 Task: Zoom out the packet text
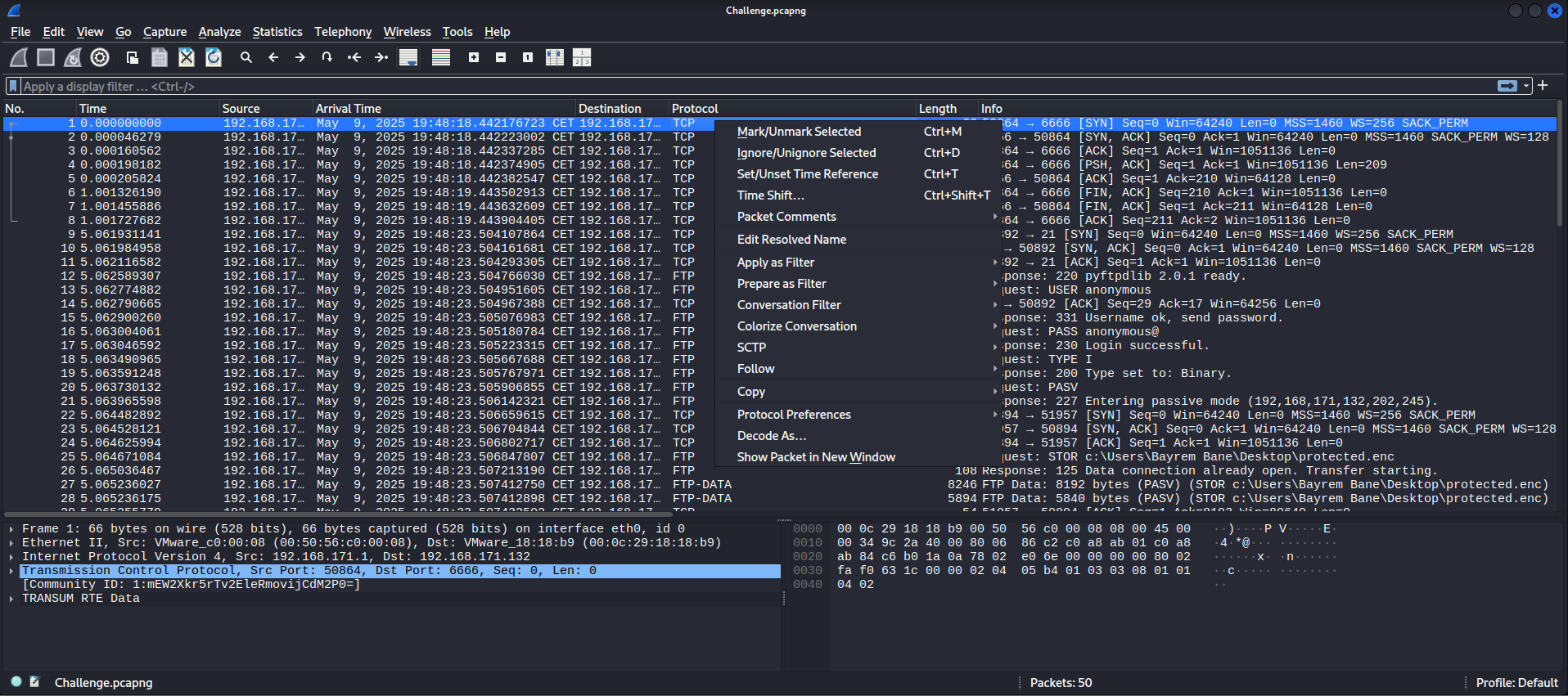(x=501, y=57)
